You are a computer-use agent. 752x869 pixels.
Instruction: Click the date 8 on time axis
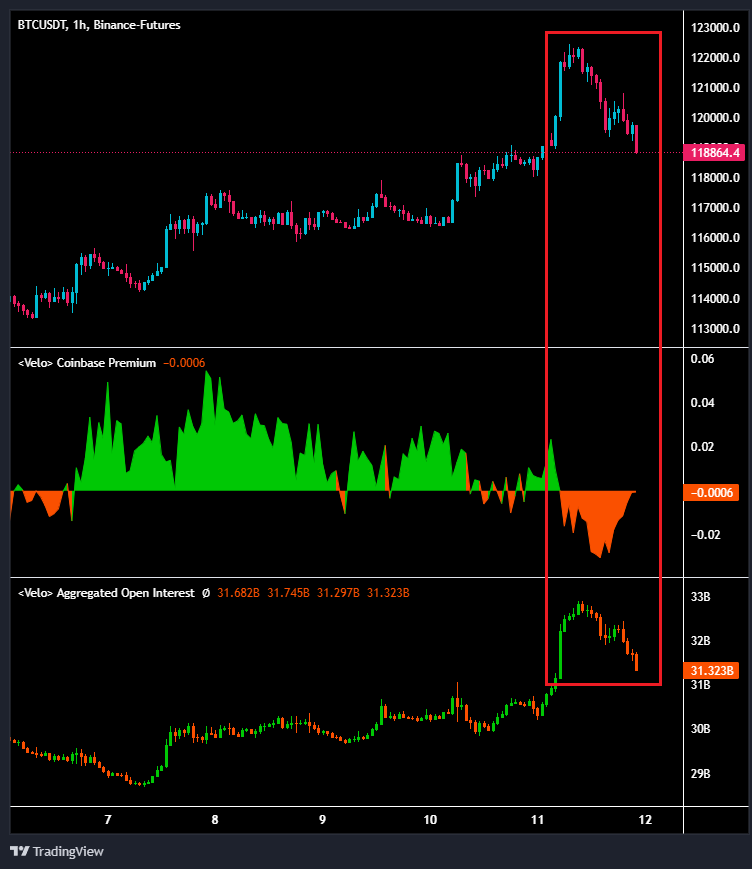click(x=215, y=820)
